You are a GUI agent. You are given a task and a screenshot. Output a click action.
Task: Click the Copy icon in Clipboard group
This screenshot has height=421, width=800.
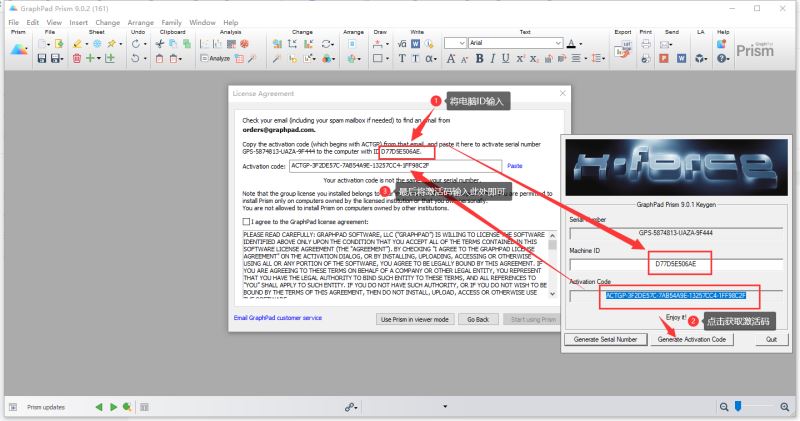[173, 44]
